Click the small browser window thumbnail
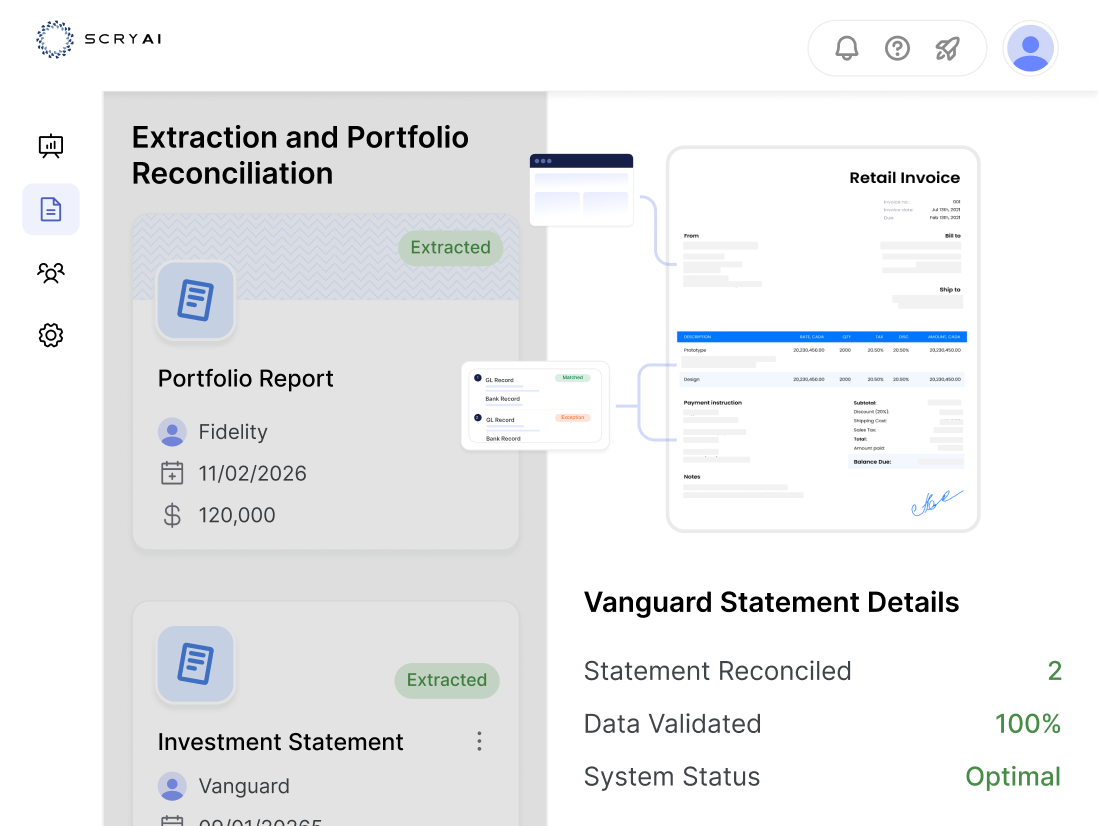1099x826 pixels. [x=581, y=190]
